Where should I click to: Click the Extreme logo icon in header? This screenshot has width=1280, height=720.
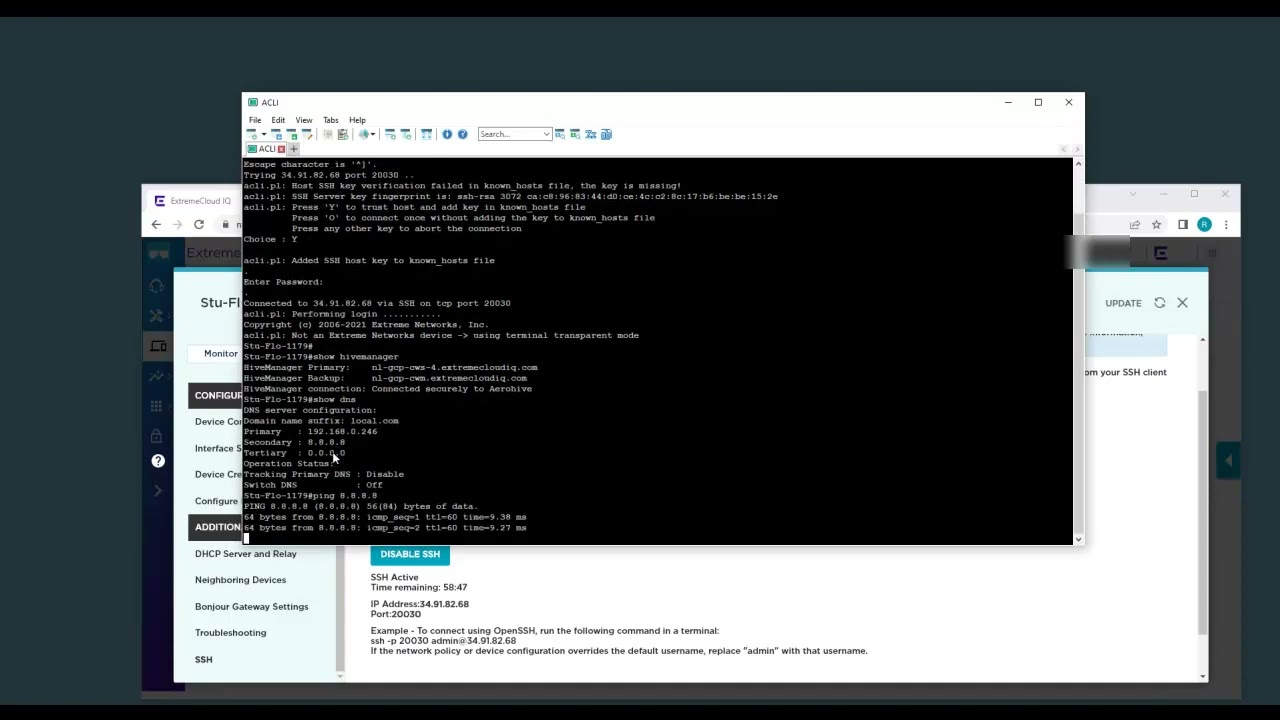coord(1161,254)
